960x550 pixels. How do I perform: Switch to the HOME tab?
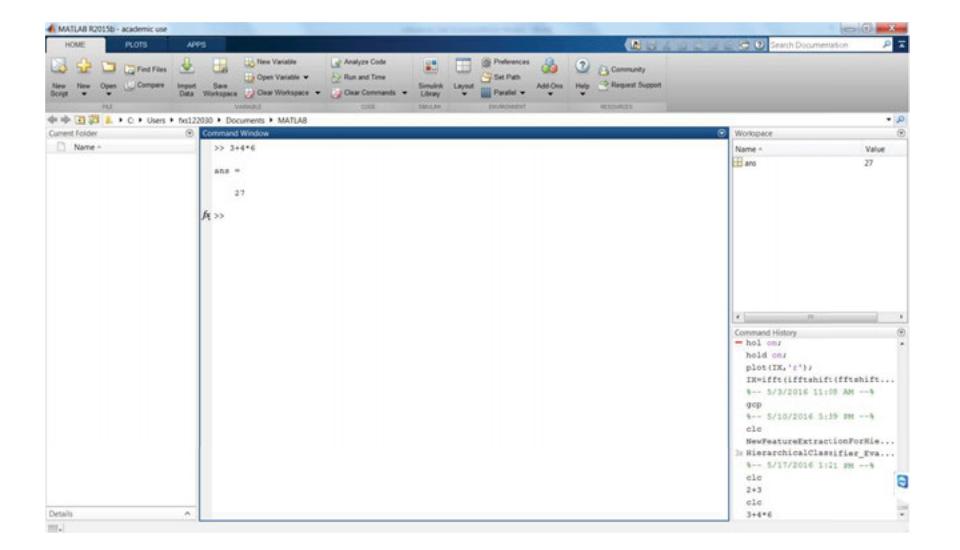click(x=75, y=45)
